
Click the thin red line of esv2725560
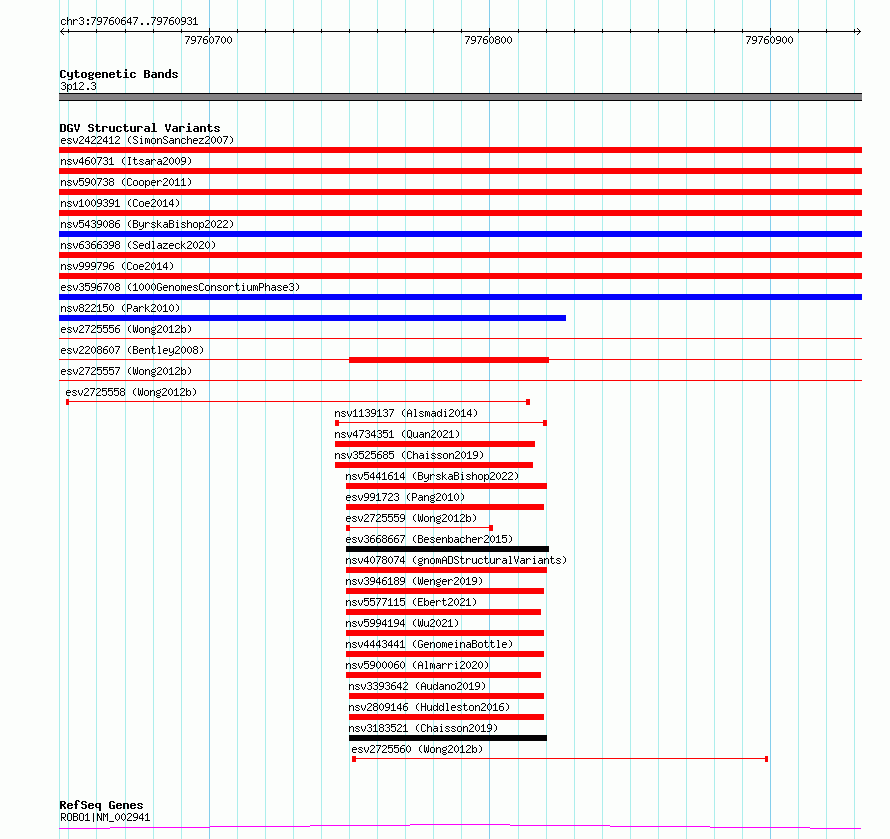coord(560,759)
